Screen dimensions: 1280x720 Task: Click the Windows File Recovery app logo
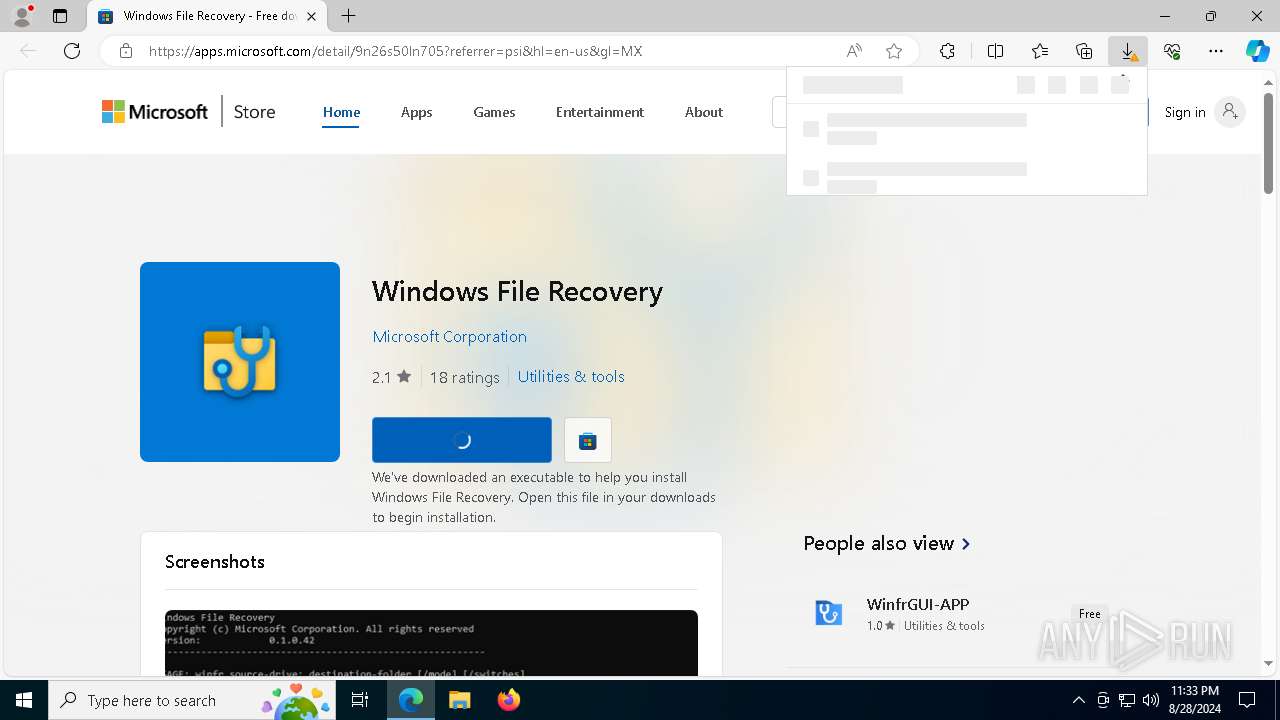click(240, 362)
